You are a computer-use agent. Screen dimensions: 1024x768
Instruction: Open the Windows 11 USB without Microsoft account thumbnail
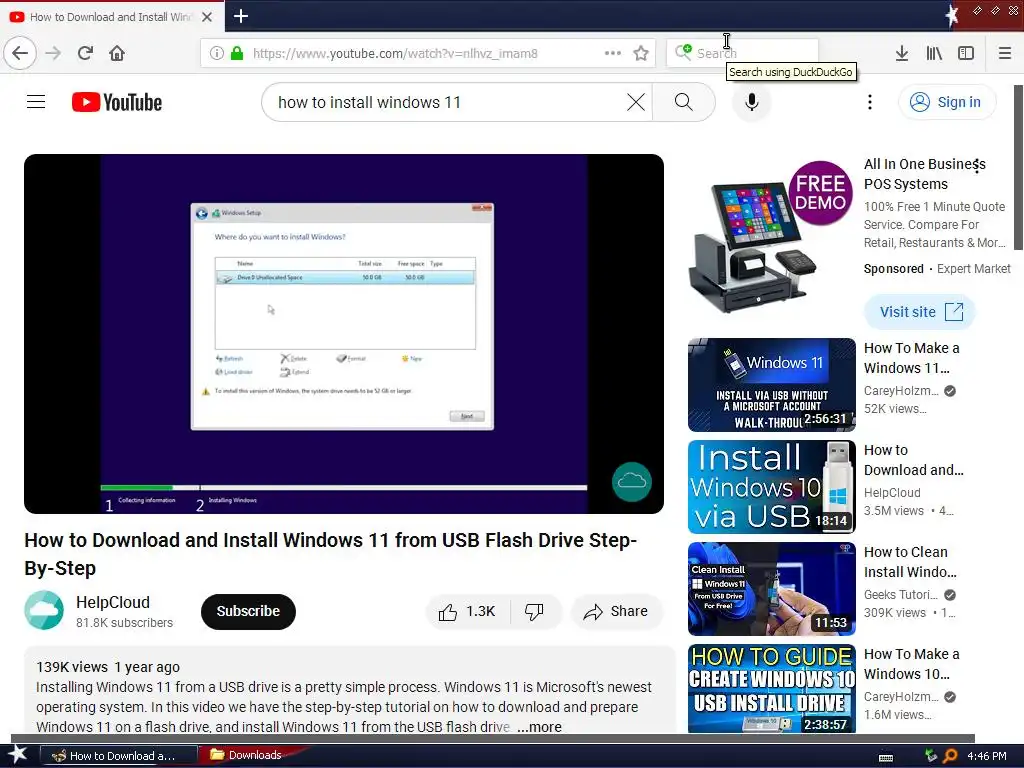coord(771,385)
